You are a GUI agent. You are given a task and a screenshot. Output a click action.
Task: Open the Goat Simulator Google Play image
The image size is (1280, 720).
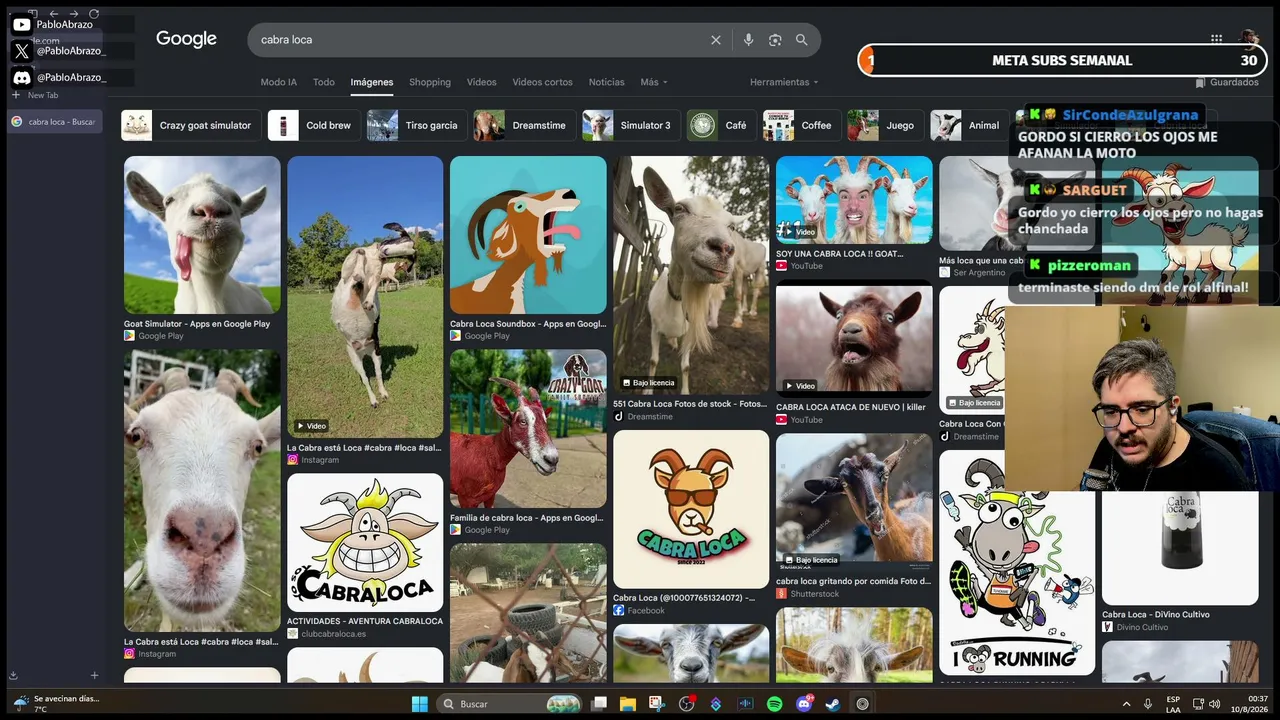(202, 235)
